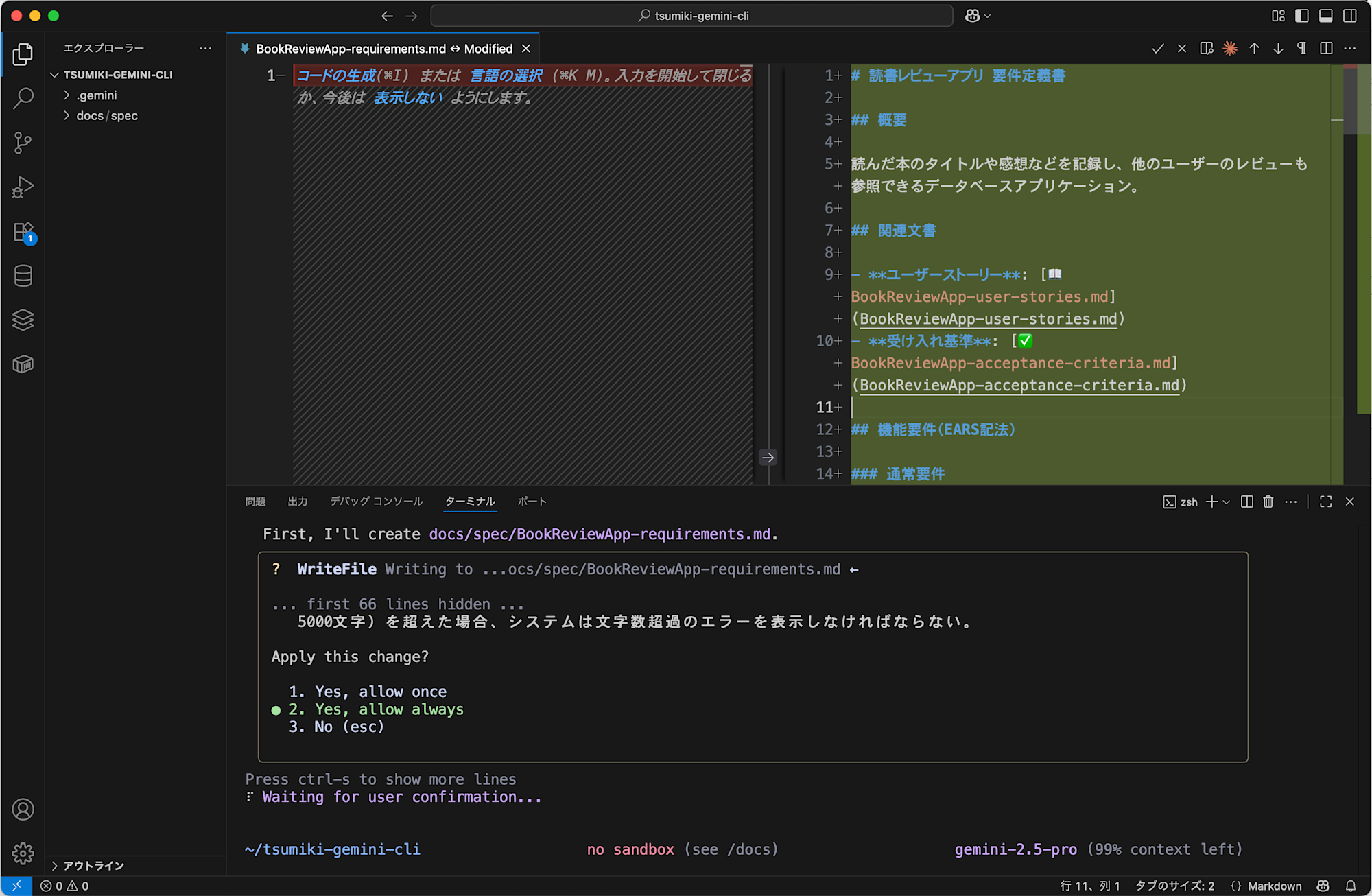Open BookReviewApp-user-stories.md link in editor
This screenshot has width=1372, height=896.
pyautogui.click(x=989, y=319)
